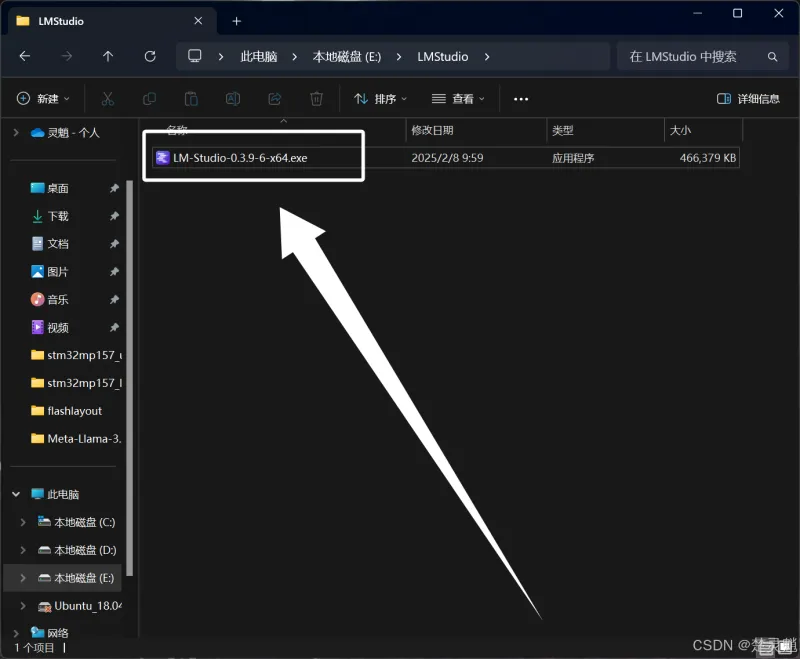Expand the Local Disk (C:) tree node
The image size is (800, 659).
click(x=24, y=522)
